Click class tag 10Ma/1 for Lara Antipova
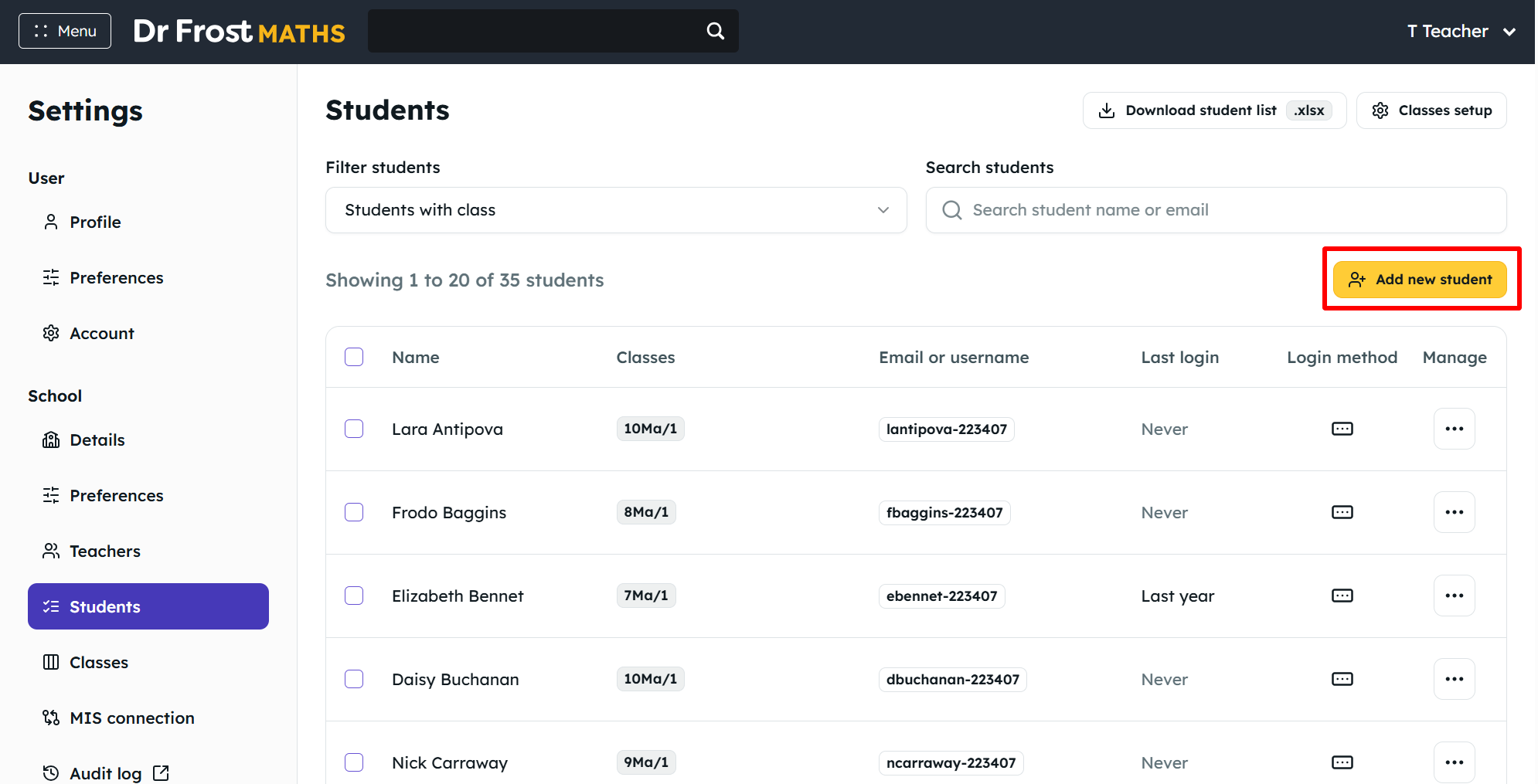Screen dimensions: 1538x784 (651, 429)
